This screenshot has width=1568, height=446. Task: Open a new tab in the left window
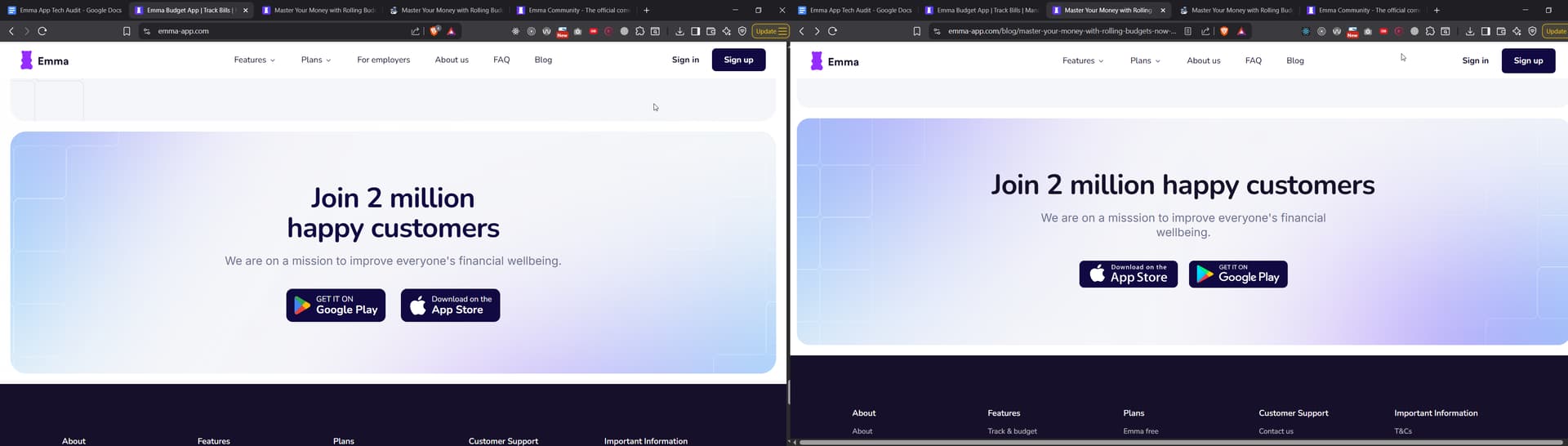point(646,10)
